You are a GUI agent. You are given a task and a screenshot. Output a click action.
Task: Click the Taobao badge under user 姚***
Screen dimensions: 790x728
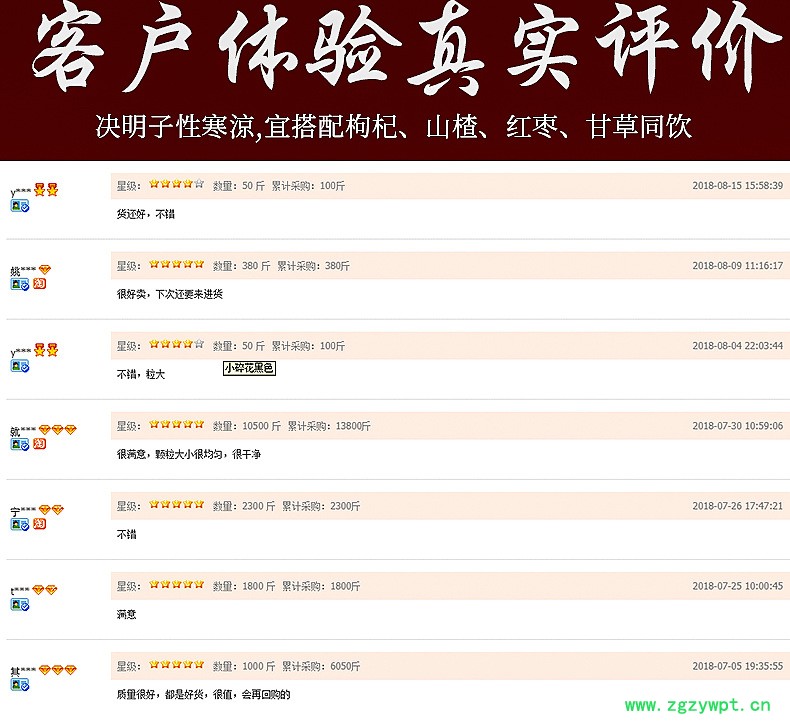[39, 284]
